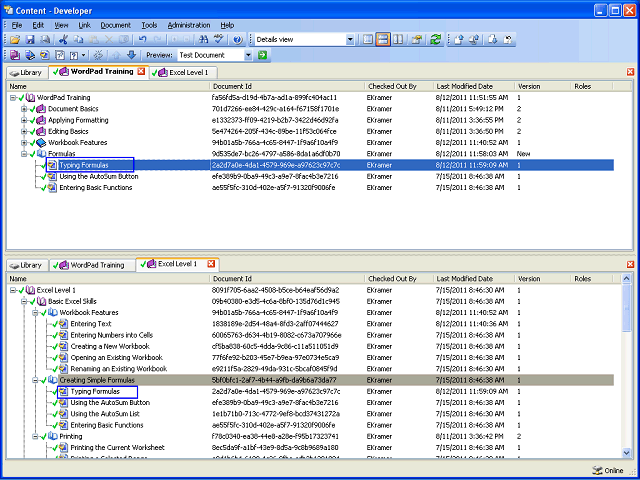Cut selection with the scissors icon
640x480 pixels.
(63, 40)
